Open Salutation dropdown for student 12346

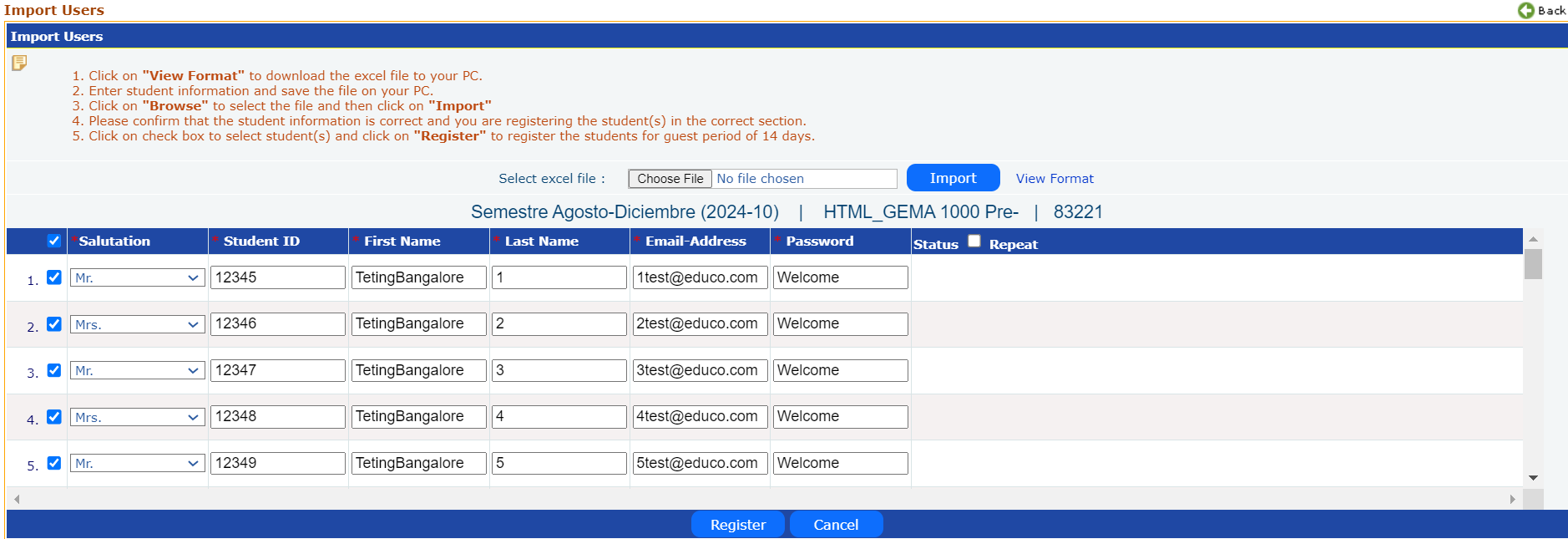(x=137, y=324)
